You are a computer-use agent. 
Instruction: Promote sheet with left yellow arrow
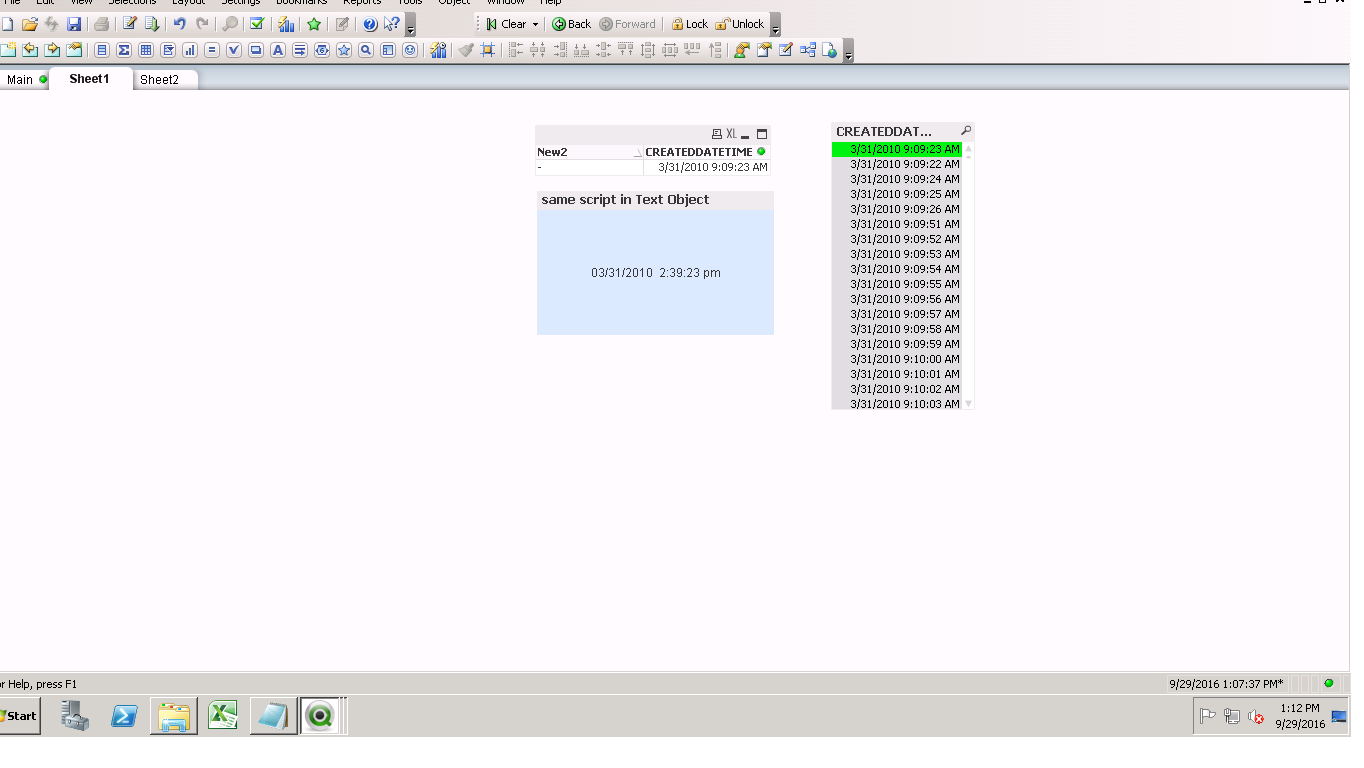tap(30, 50)
